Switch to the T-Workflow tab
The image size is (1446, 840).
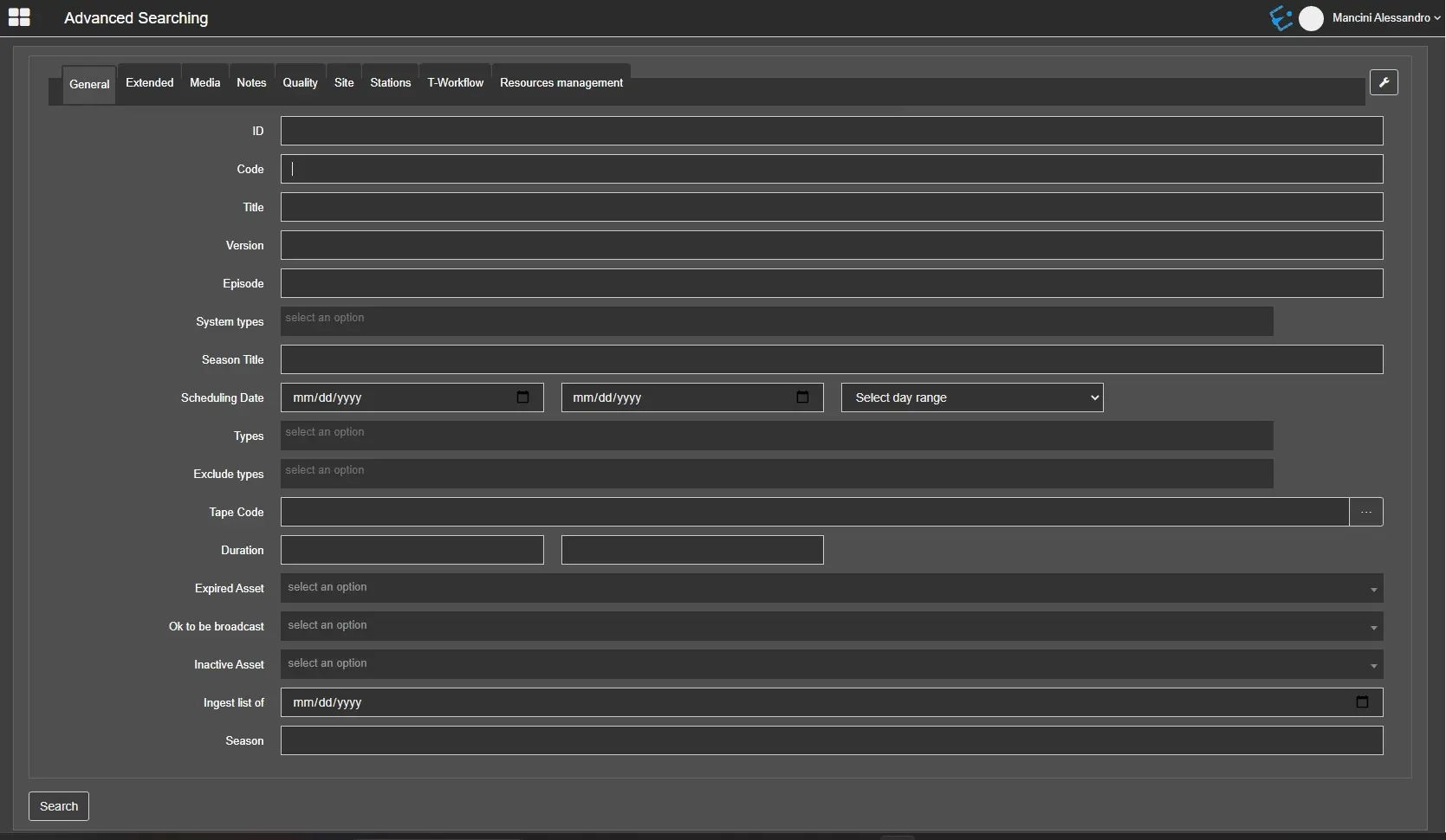tap(455, 83)
